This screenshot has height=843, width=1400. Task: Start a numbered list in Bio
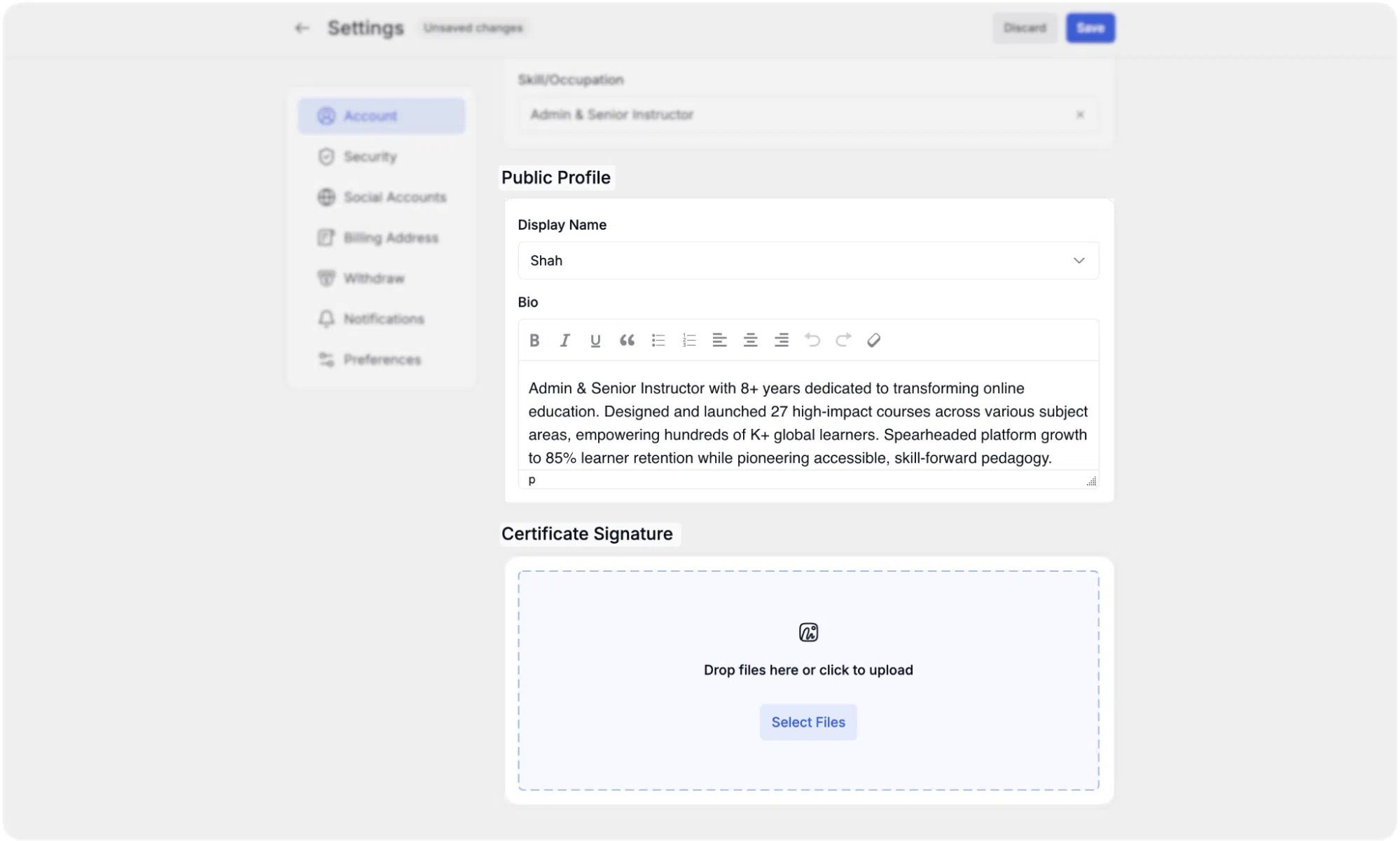coord(689,341)
